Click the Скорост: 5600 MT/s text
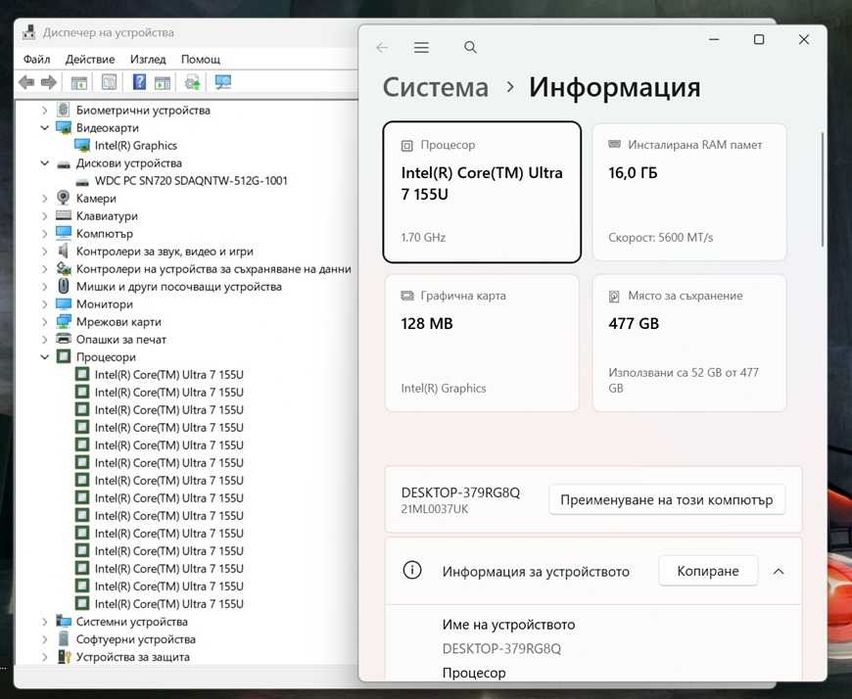Viewport: 852px width, 699px height. (660, 238)
